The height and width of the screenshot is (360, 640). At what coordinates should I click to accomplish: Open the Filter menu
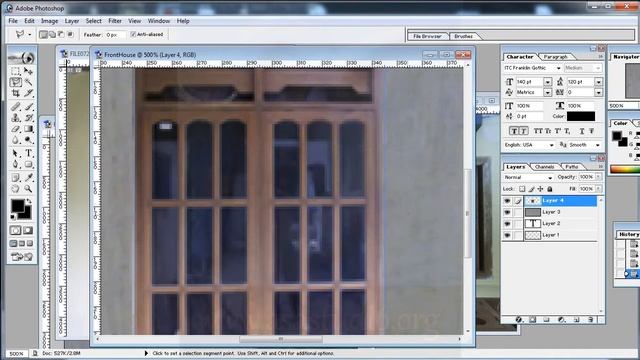(x=115, y=21)
